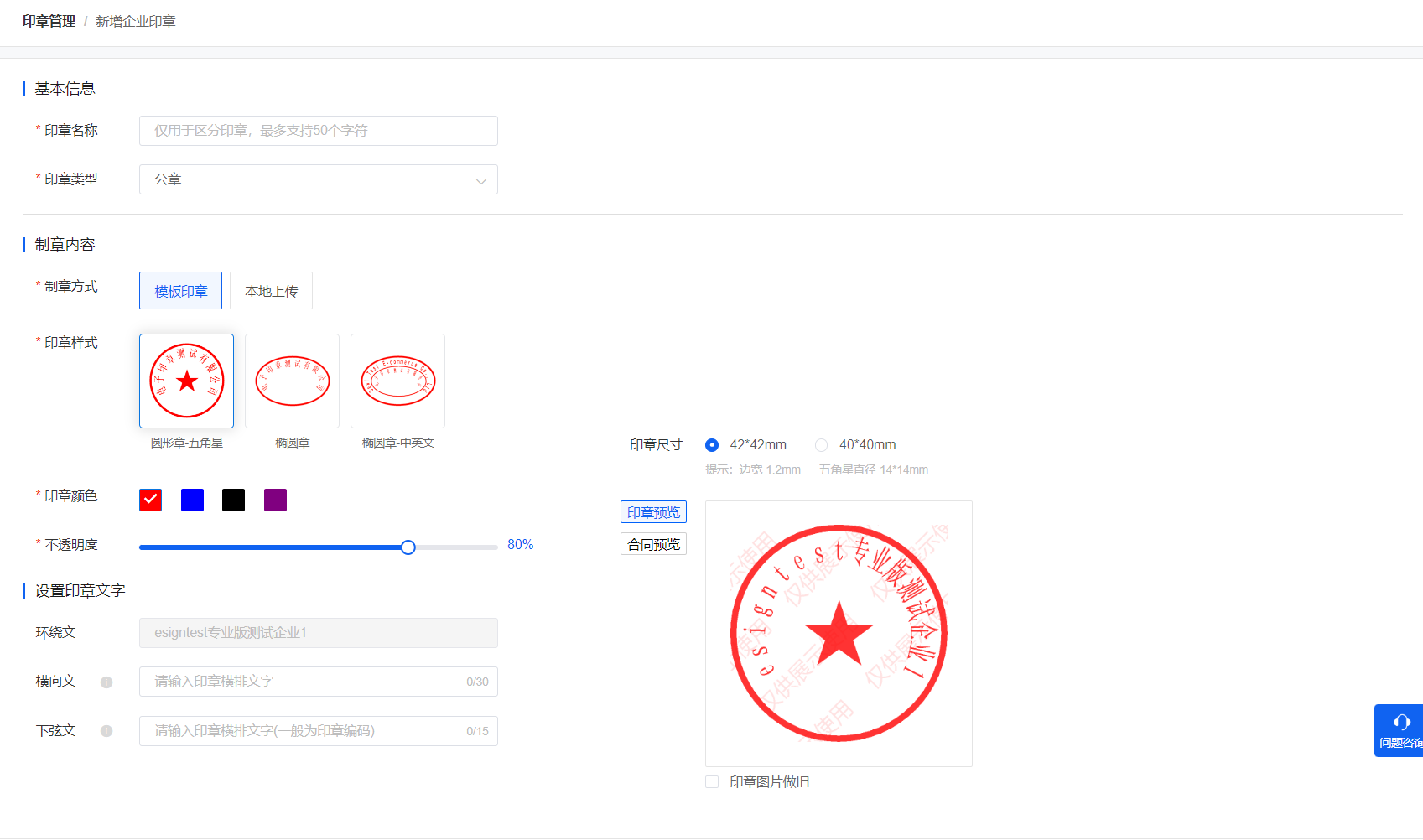The image size is (1423, 840).
Task: Focus the 横向文 text input
Action: point(319,682)
